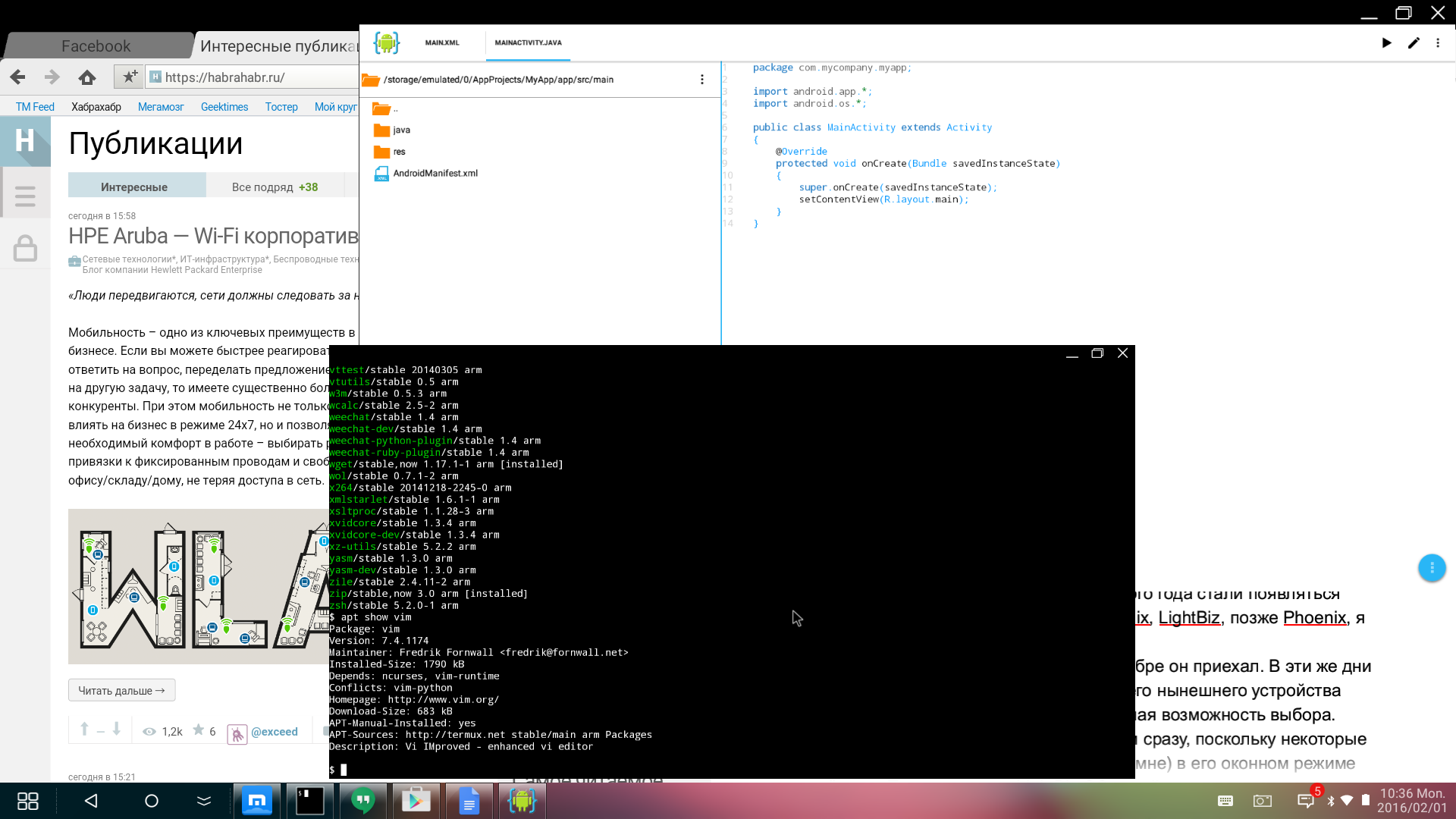This screenshot has height=819, width=1456.
Task: Open Bluetooth settings in tray
Action: click(x=1331, y=801)
